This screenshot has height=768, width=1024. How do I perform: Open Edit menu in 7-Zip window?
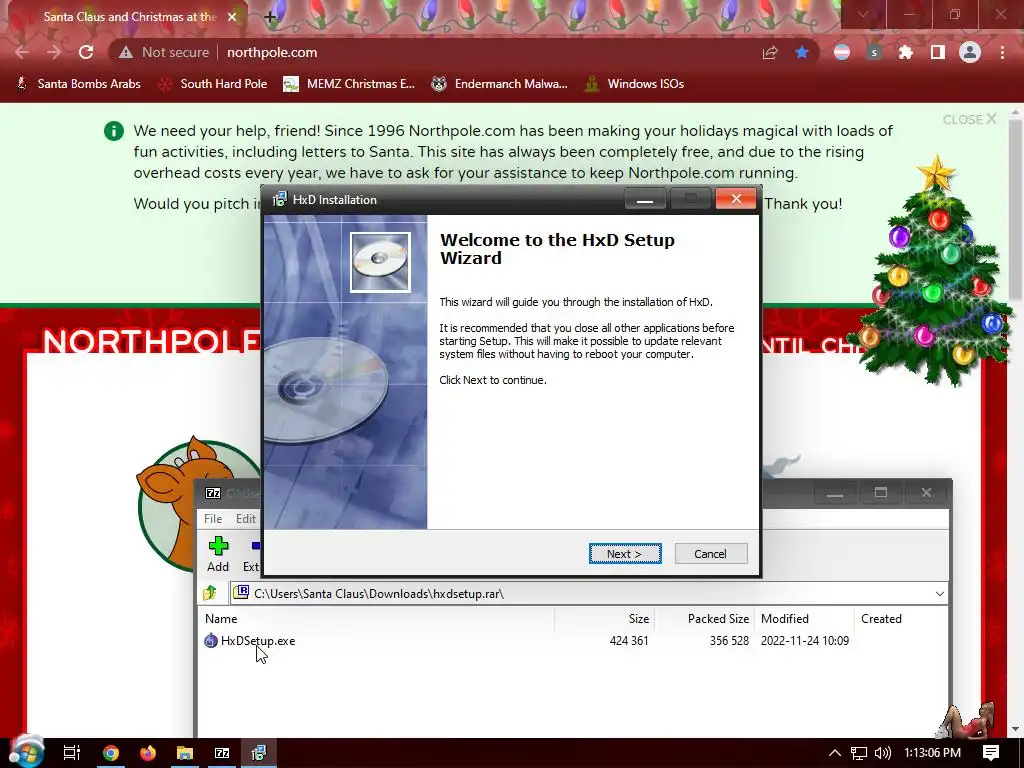point(246,519)
